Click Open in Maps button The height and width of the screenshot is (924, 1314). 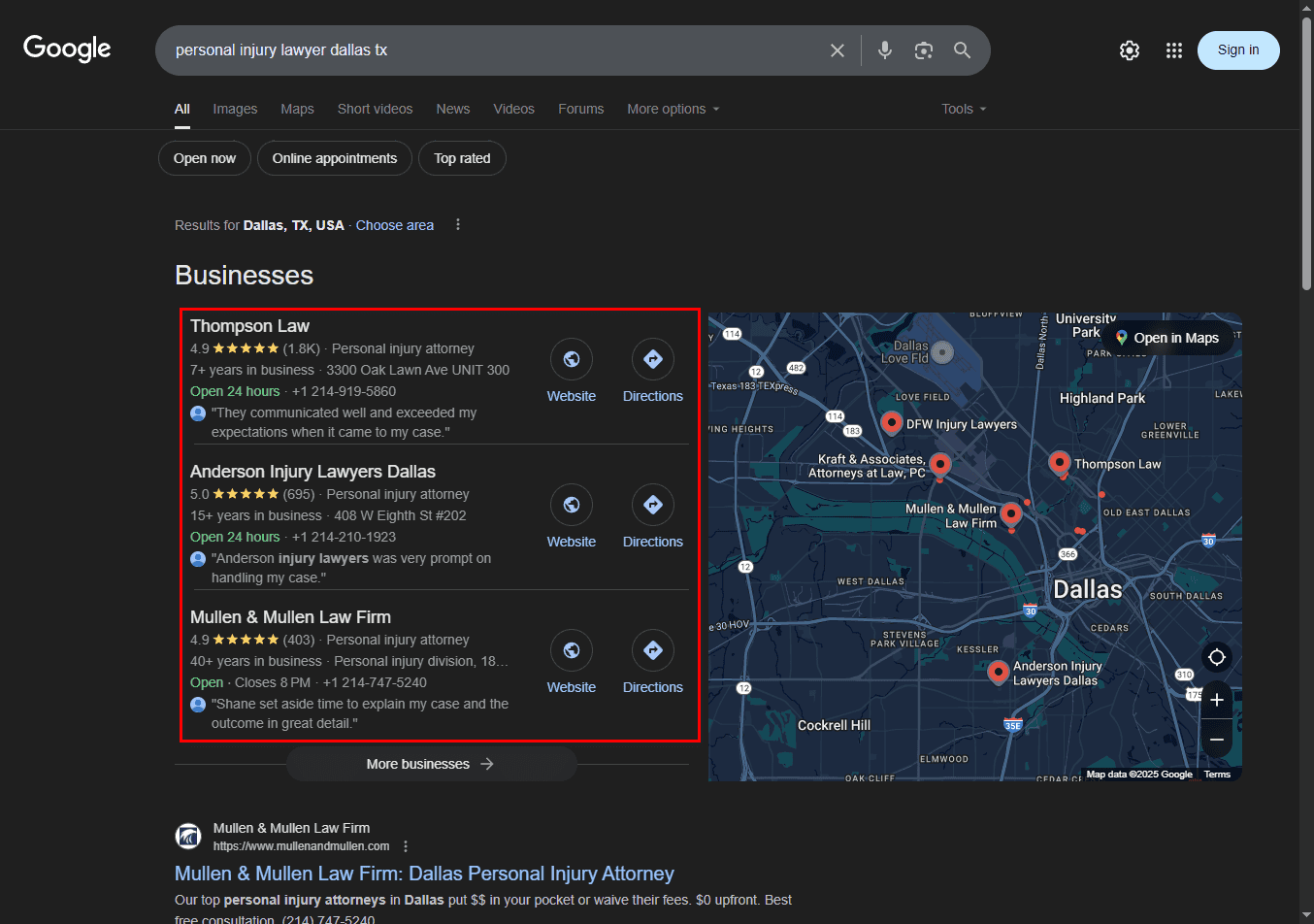coord(1167,338)
